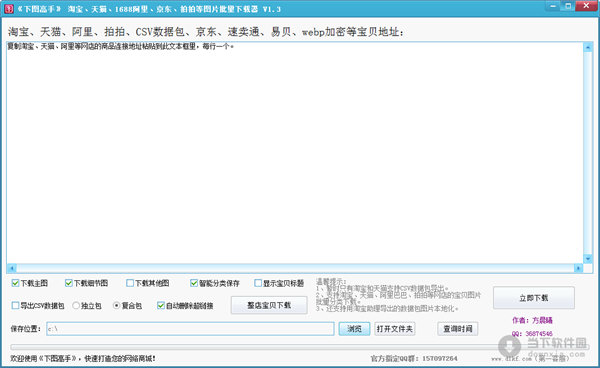The image size is (600, 368).
Task: Maximize the 下图高手 window
Action: [568, 6]
